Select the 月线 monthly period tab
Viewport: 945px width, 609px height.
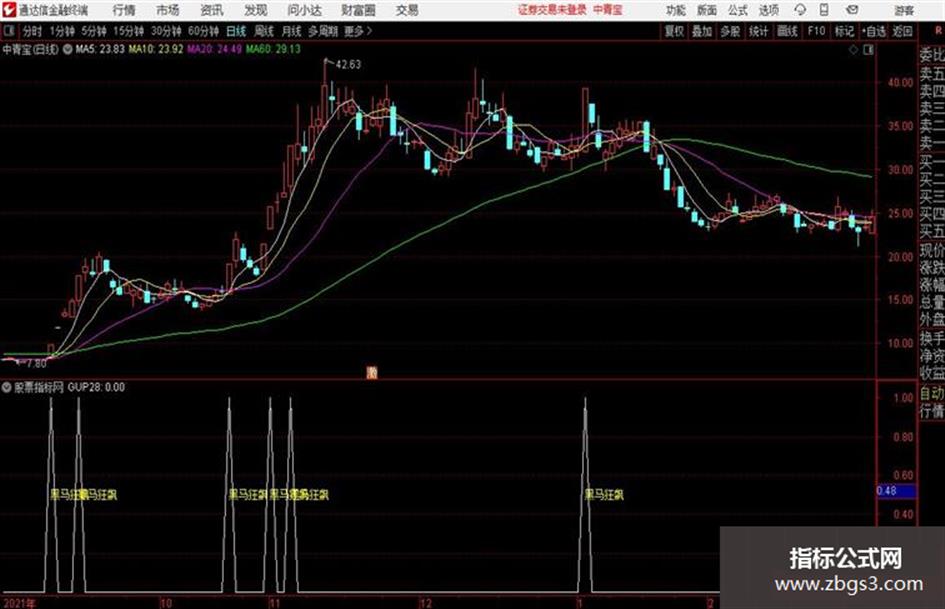coord(292,31)
